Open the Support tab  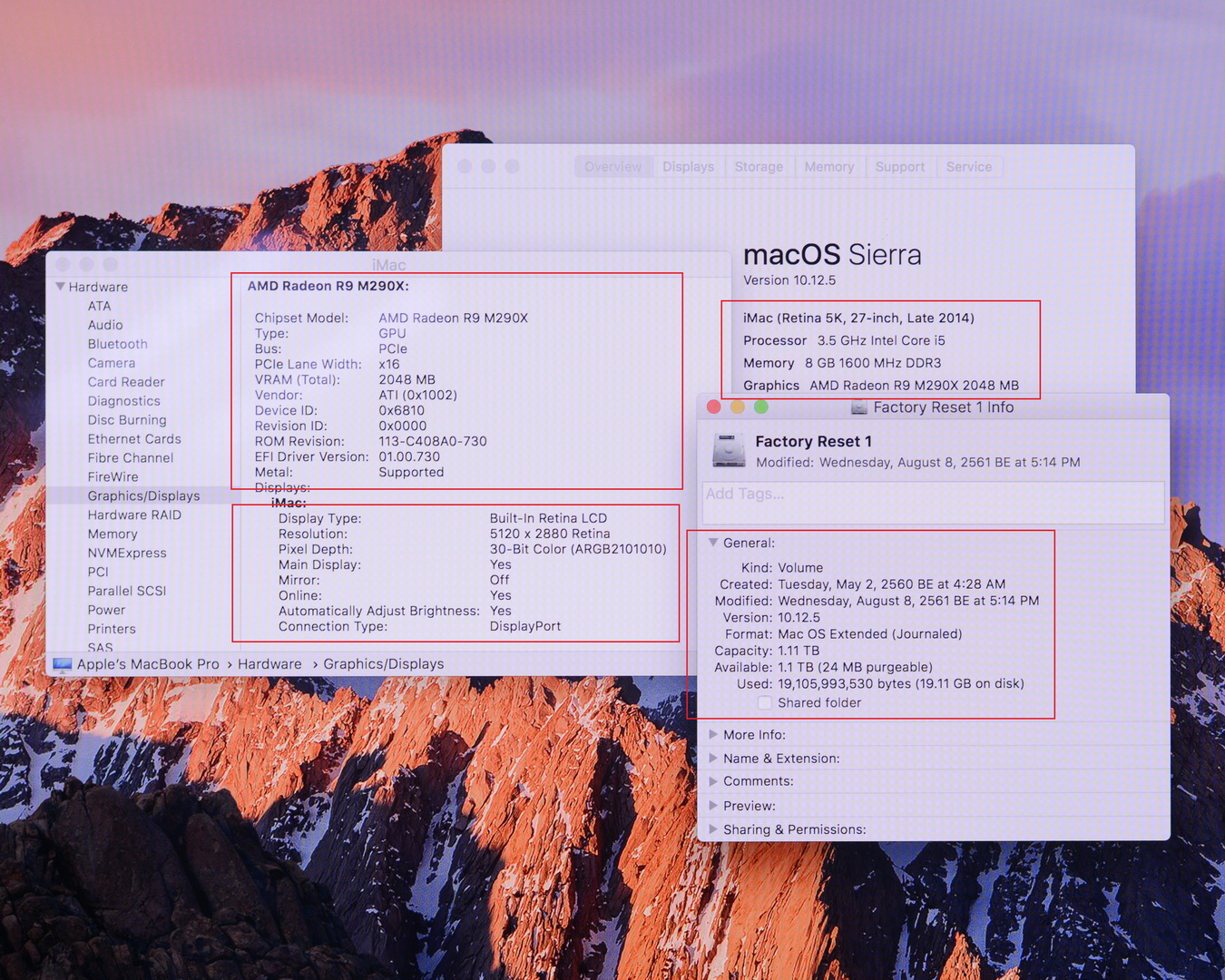[x=900, y=167]
